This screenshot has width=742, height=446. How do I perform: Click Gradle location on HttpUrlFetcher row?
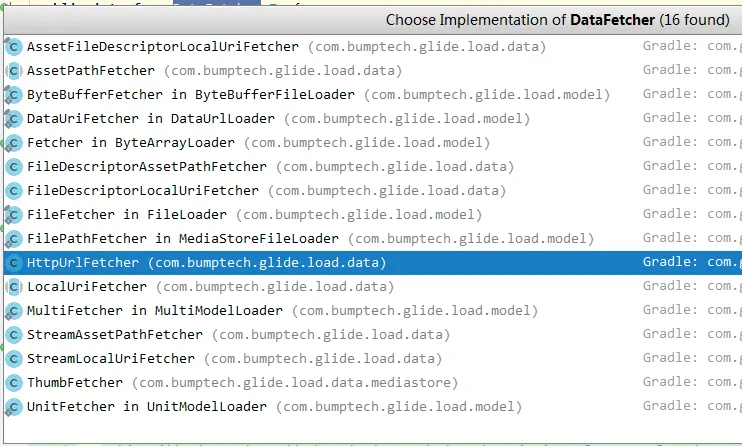pyautogui.click(x=692, y=262)
